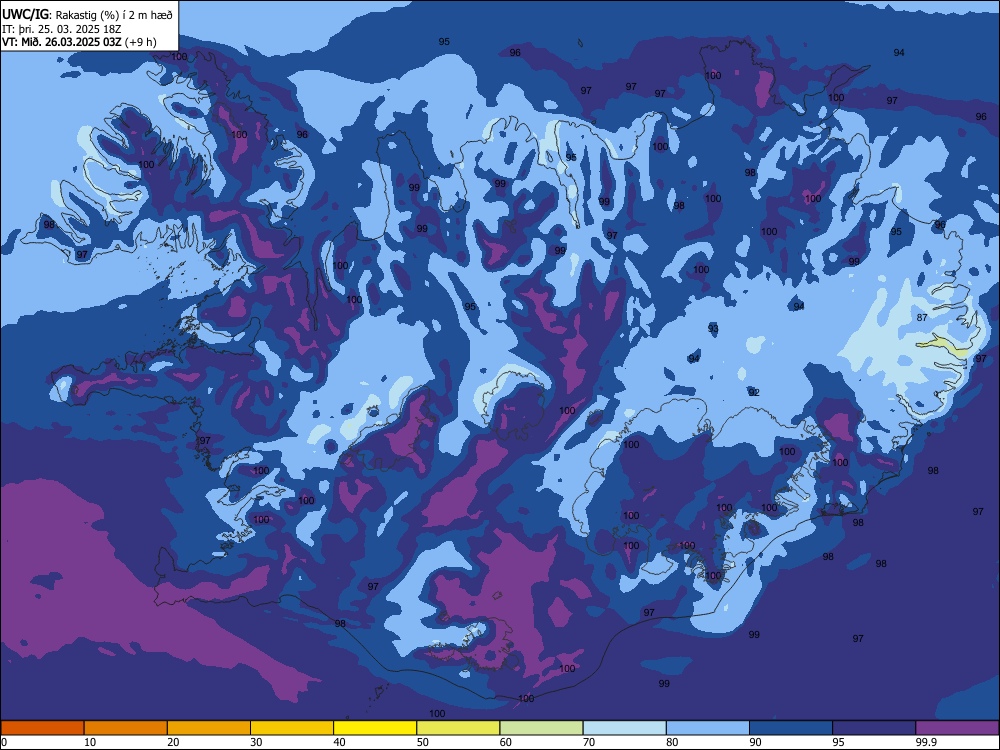Click the purple above-99.9 legend swatch
1000x750 pixels.
point(957,728)
